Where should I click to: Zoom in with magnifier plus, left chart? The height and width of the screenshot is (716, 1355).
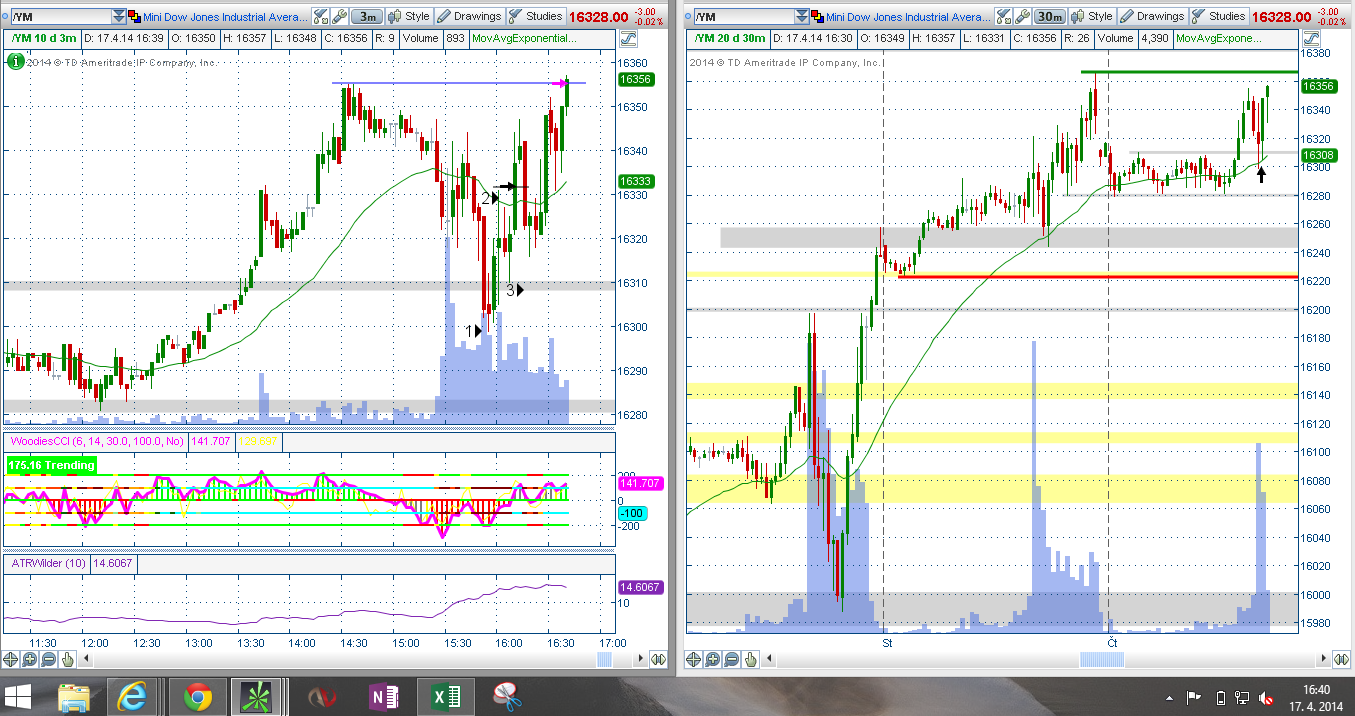point(31,659)
